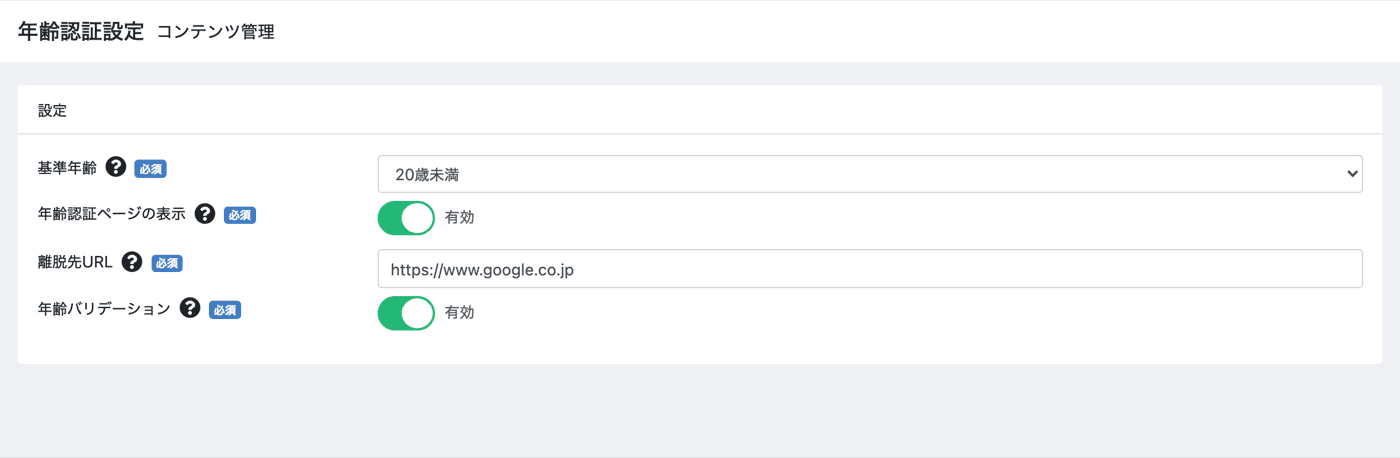Open the 基準年齢 dropdown showing 20歳未満
The height and width of the screenshot is (458, 1400).
870,174
